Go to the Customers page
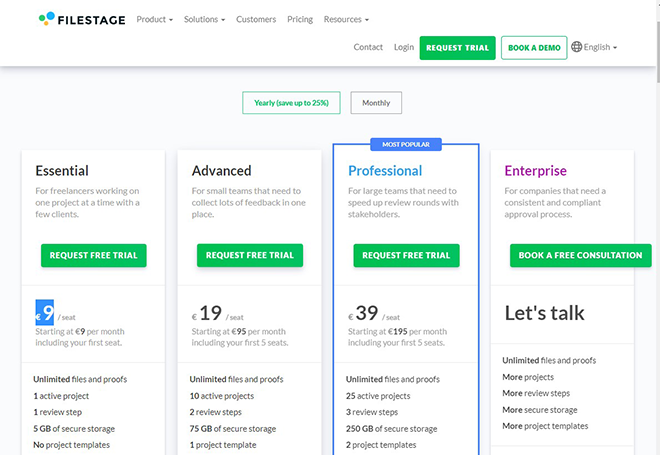Screen dimensions: 660x455 click(x=256, y=19)
